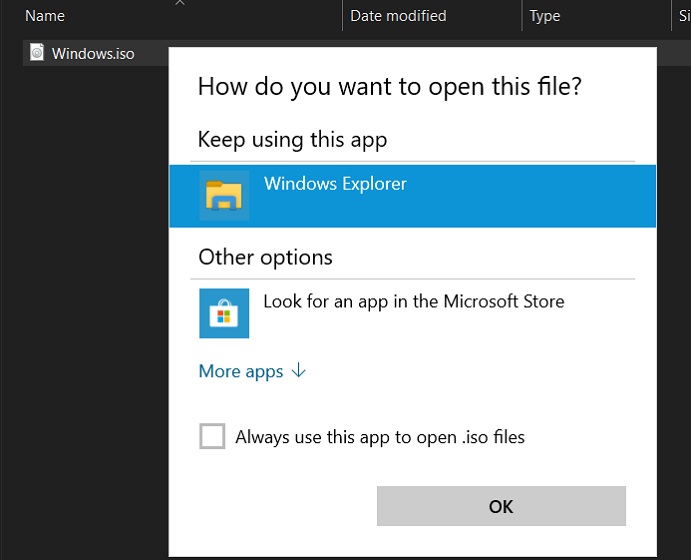
Task: Click the Windows Explorer folder icon
Action: point(224,195)
